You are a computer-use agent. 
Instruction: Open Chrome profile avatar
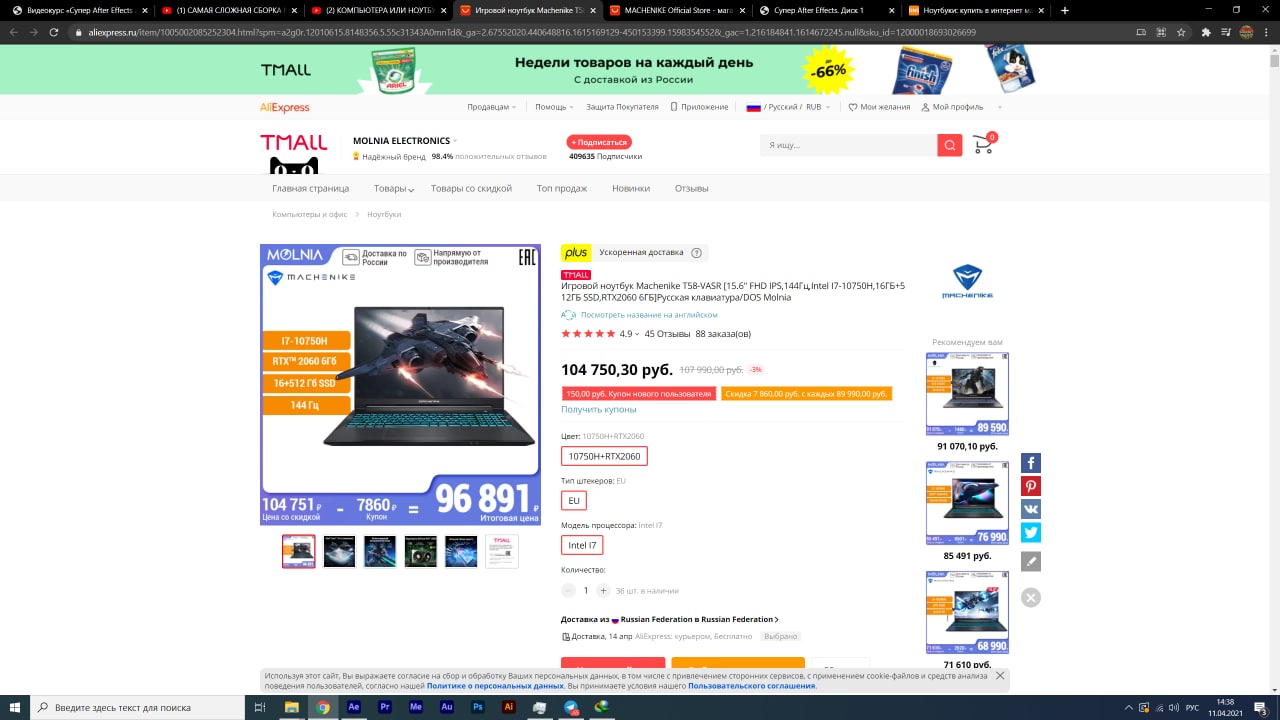coord(1247,32)
